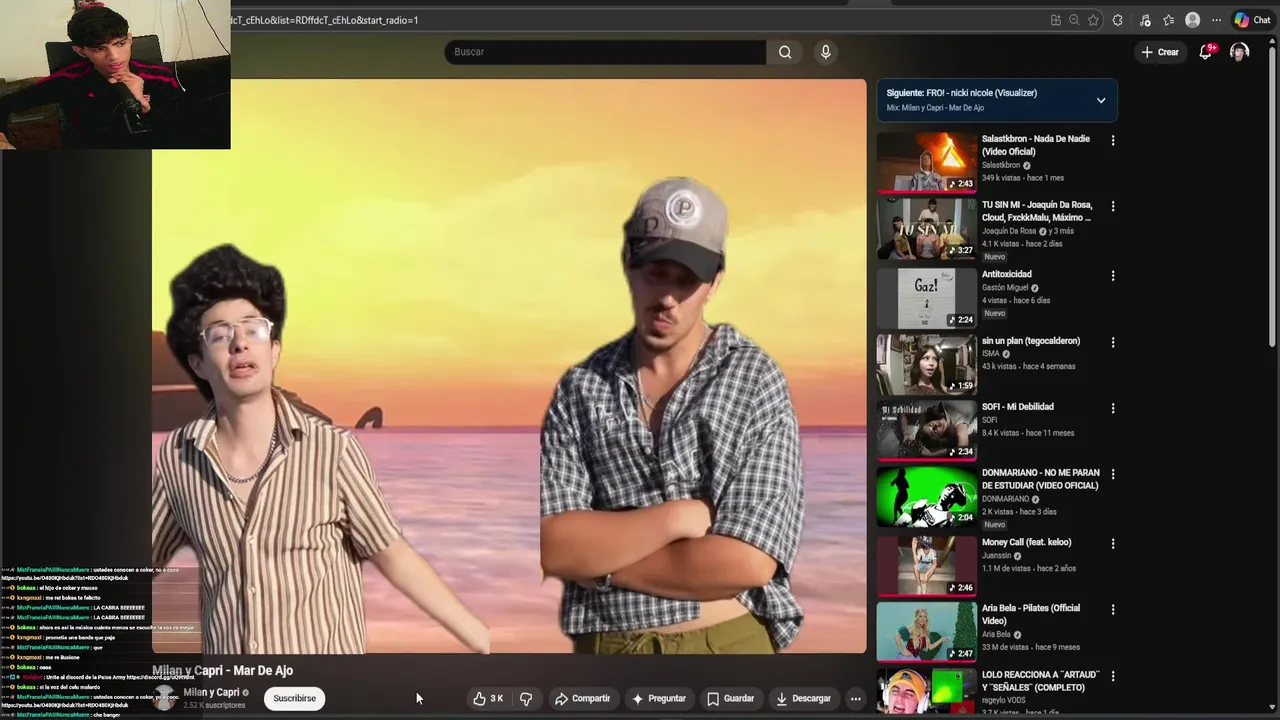Download video with Descargar
Viewport: 1280px width, 720px height.
(x=803, y=698)
